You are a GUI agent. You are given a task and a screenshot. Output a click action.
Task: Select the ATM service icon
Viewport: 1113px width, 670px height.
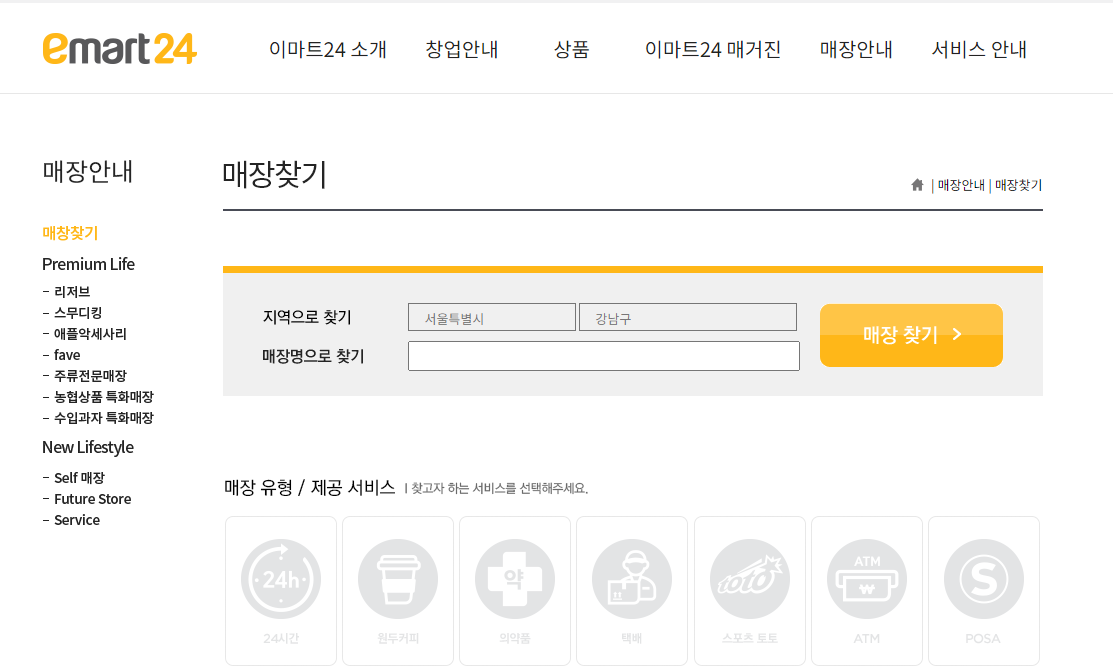coord(867,591)
